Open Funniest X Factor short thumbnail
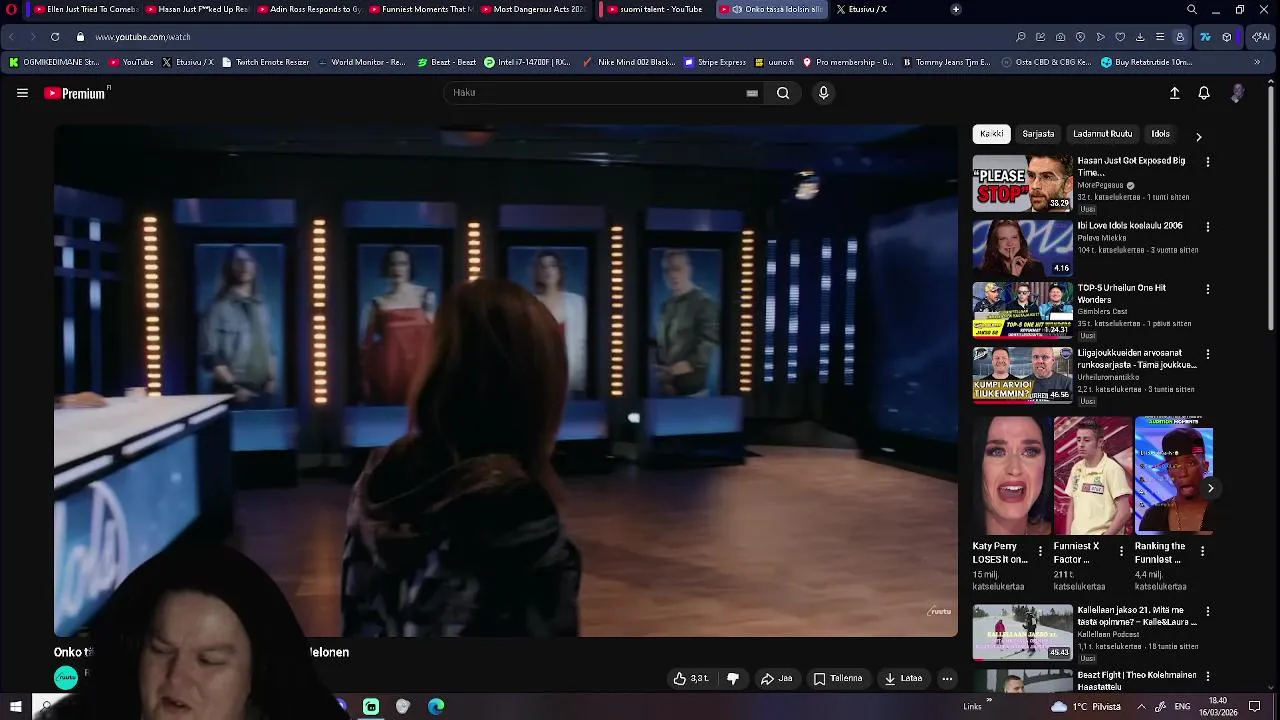The image size is (1280, 720). coord(1092,476)
